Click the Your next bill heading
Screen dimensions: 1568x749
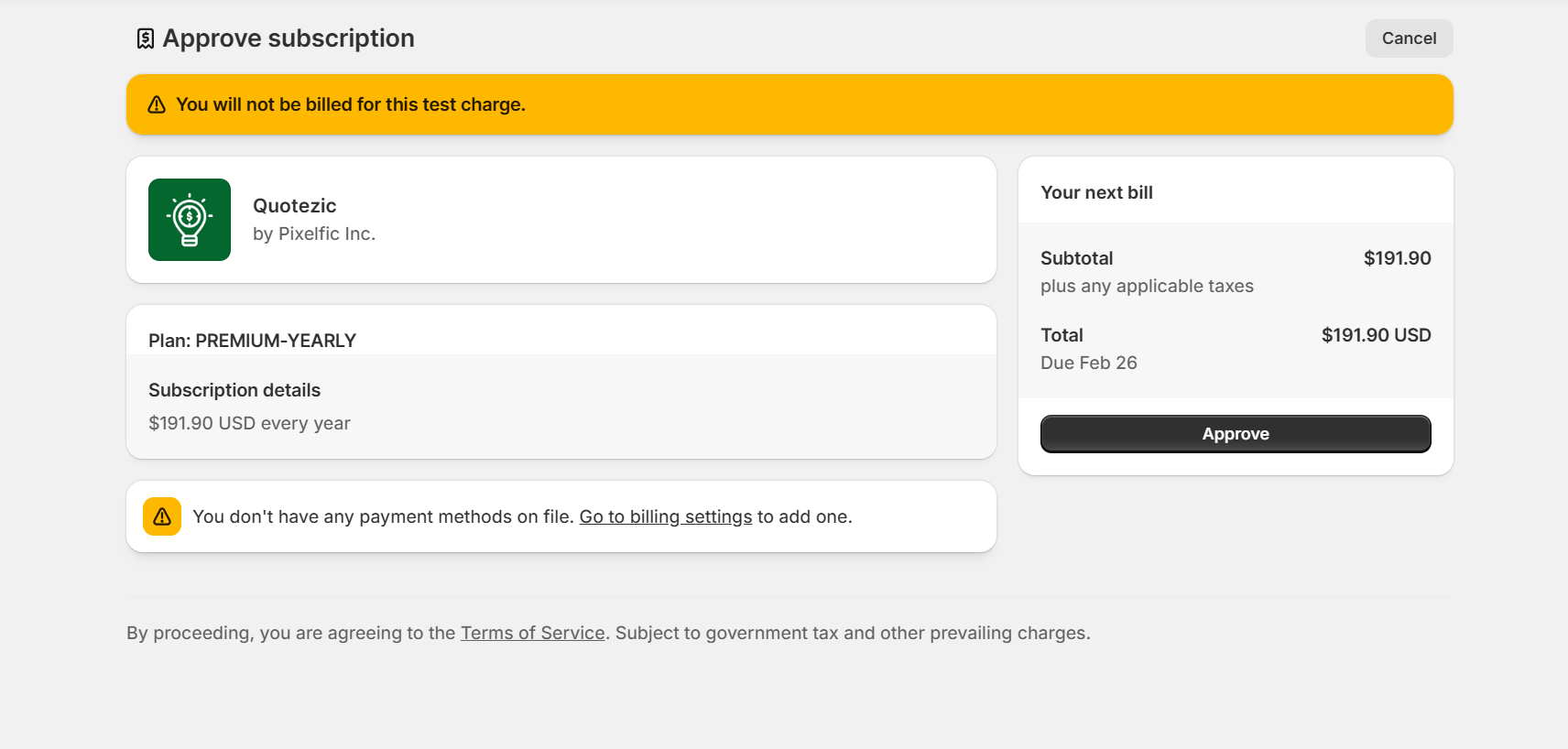pyautogui.click(x=1096, y=192)
